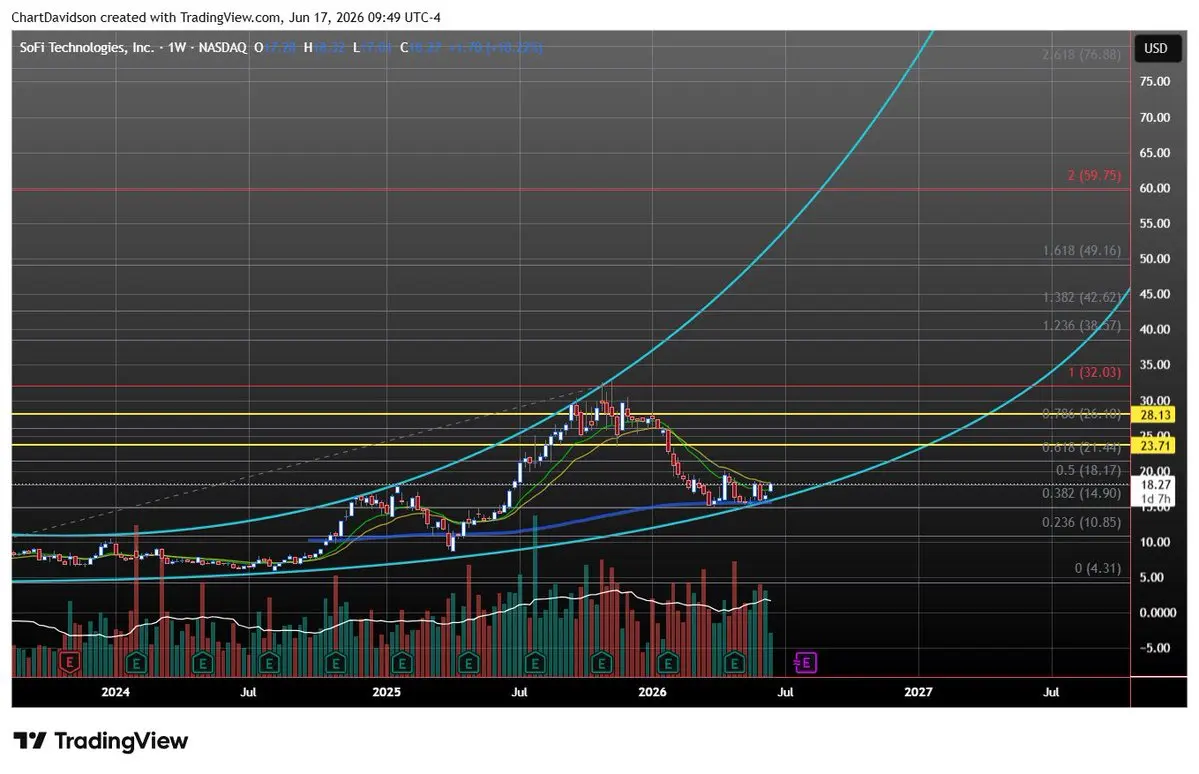Image resolution: width=1199 pixels, height=774 pixels.
Task: Click the 2027 label on the time axis
Action: click(918, 692)
